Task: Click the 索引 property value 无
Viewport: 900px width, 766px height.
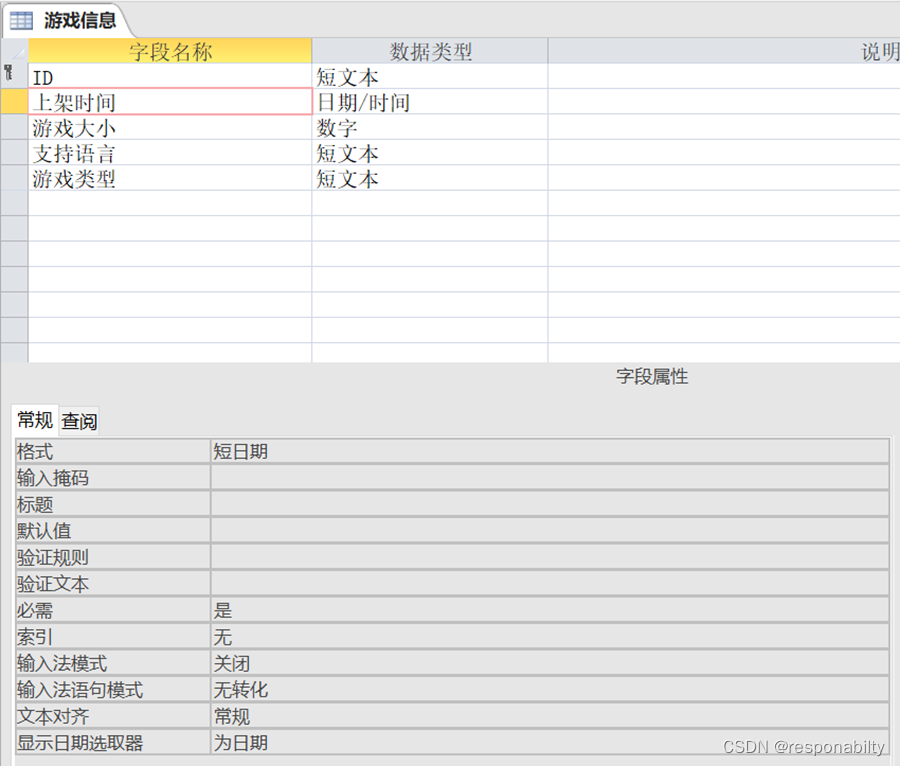Action: [550, 637]
